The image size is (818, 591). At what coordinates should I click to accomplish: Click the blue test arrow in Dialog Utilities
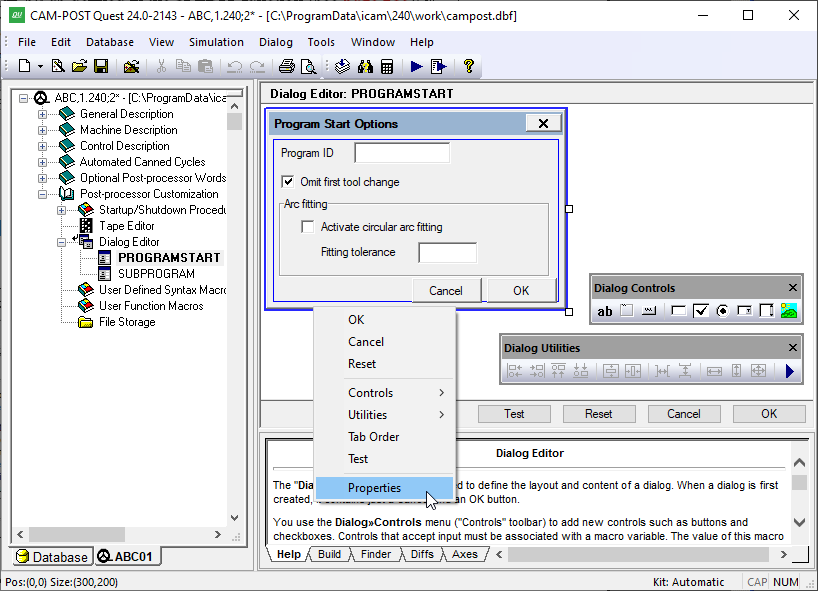click(x=789, y=371)
